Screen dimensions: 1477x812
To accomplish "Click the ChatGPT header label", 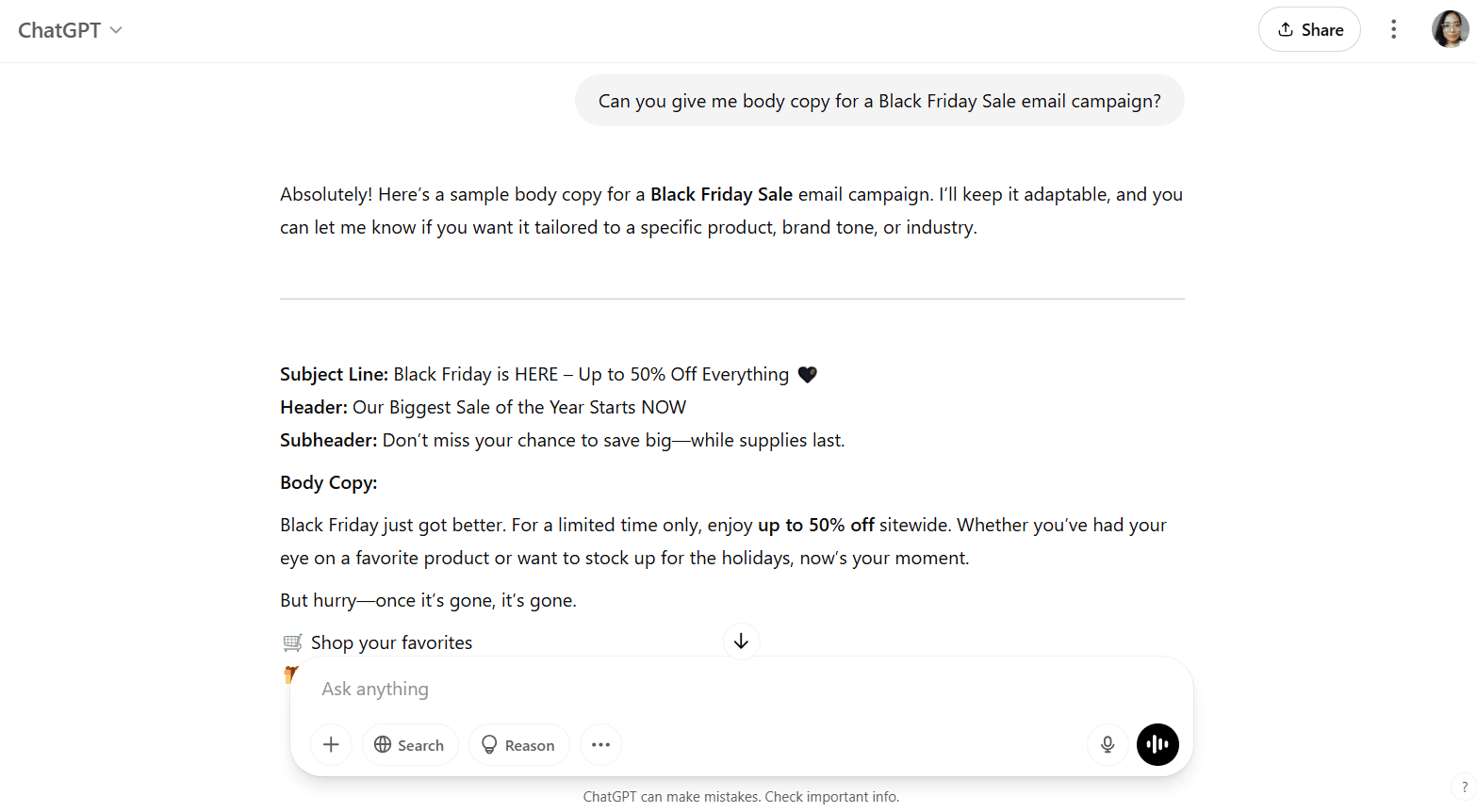I will tap(58, 29).
